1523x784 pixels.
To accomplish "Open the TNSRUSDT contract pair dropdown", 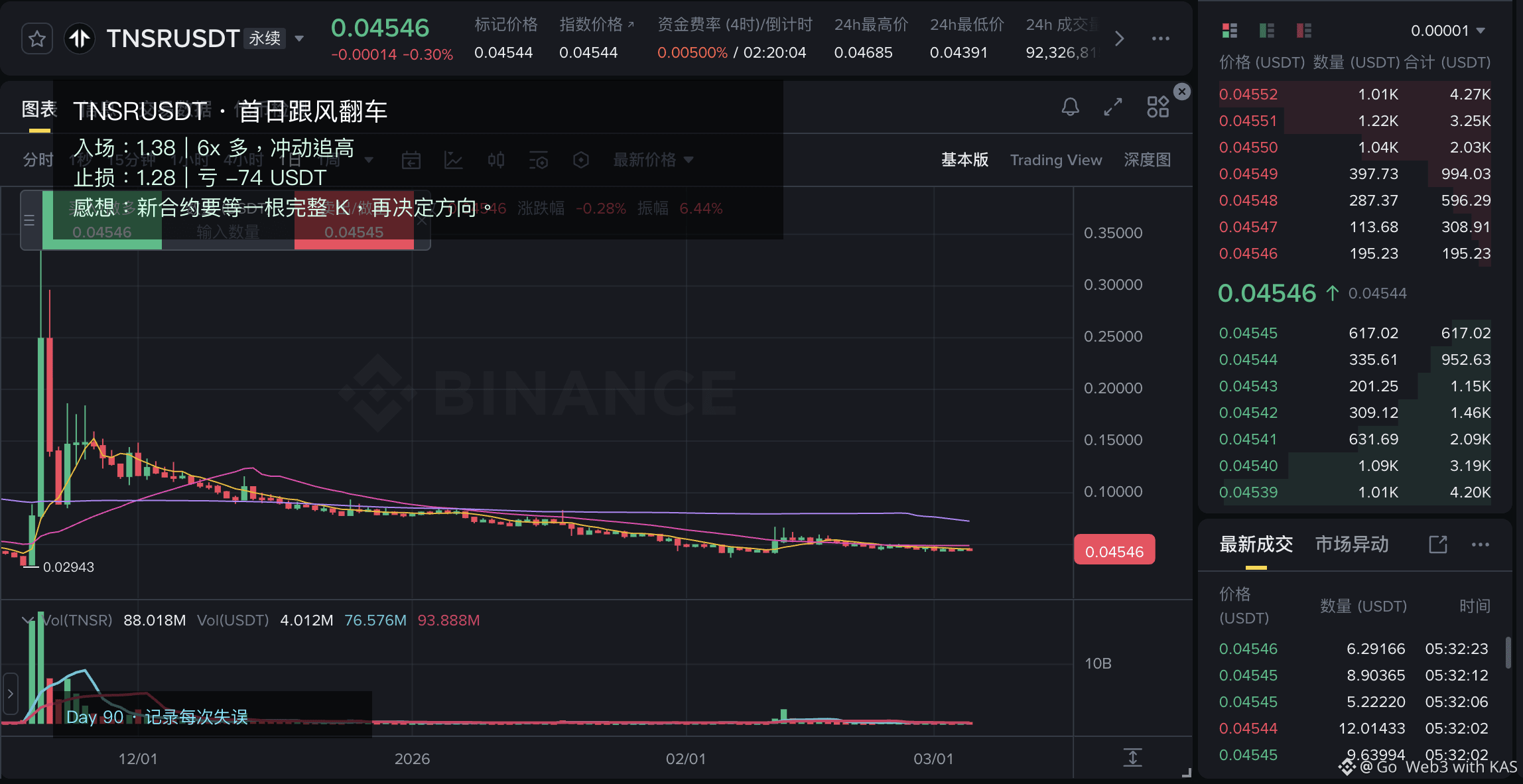I will click(299, 38).
